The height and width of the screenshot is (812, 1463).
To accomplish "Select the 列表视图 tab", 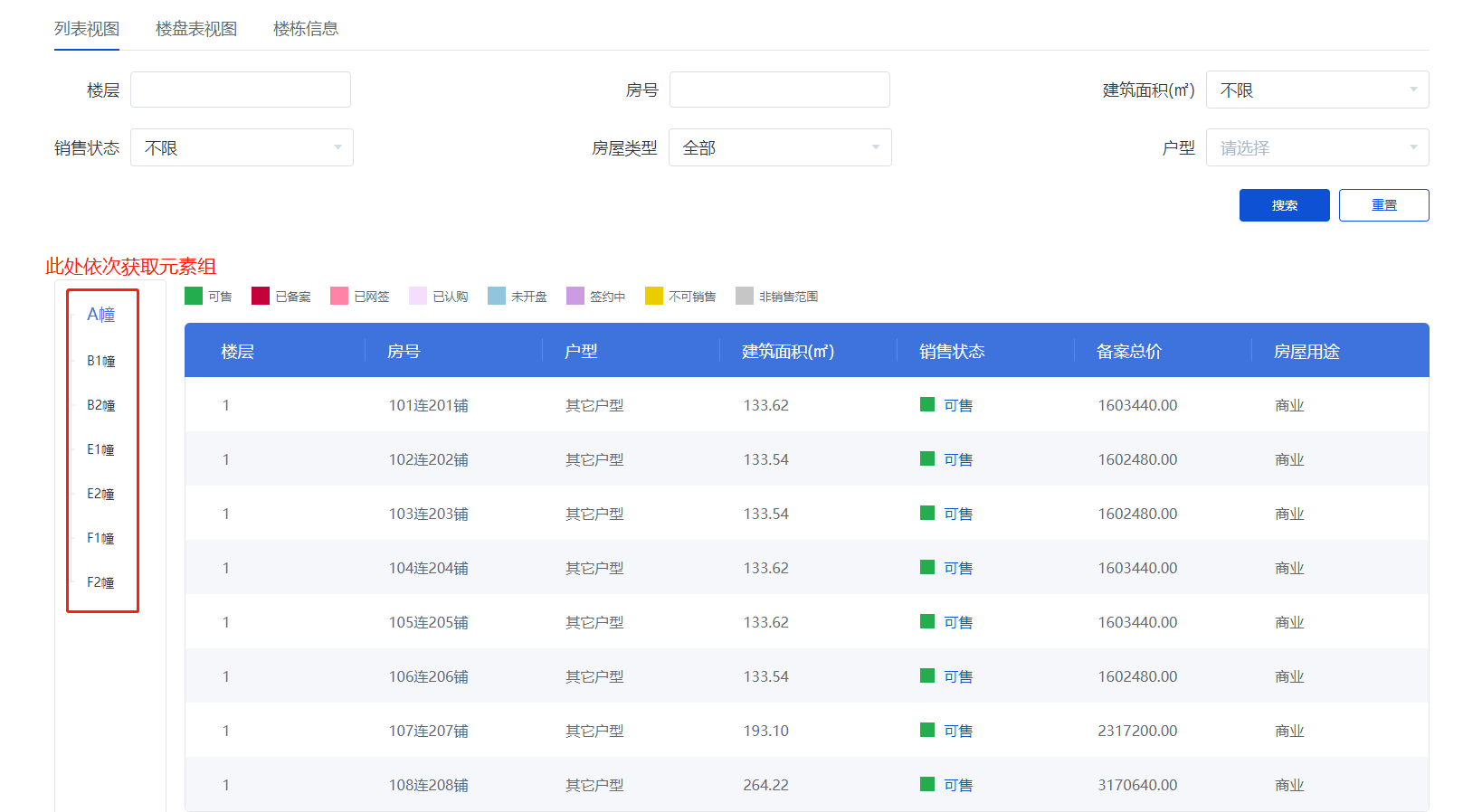I will click(x=87, y=29).
